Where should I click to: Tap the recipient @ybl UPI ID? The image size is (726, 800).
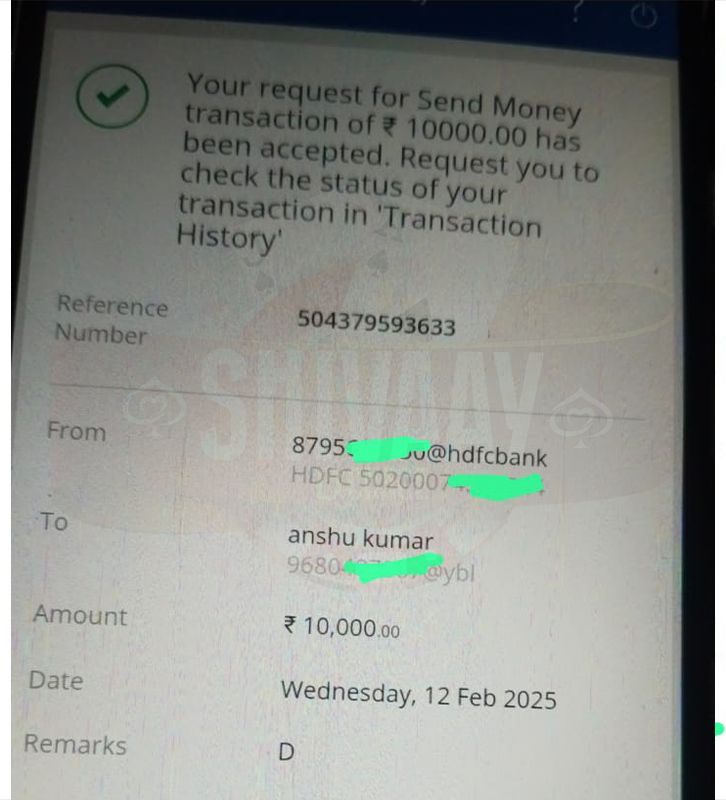tap(381, 568)
